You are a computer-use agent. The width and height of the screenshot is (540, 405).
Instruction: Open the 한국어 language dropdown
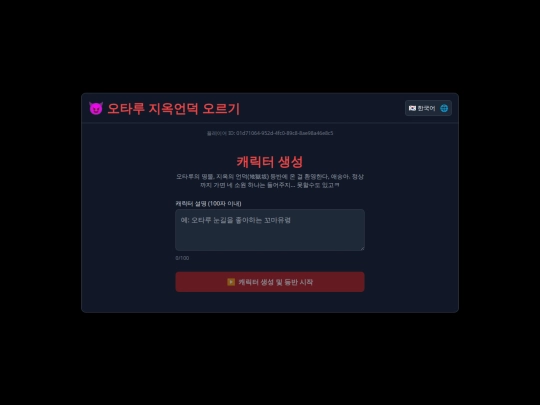point(428,108)
